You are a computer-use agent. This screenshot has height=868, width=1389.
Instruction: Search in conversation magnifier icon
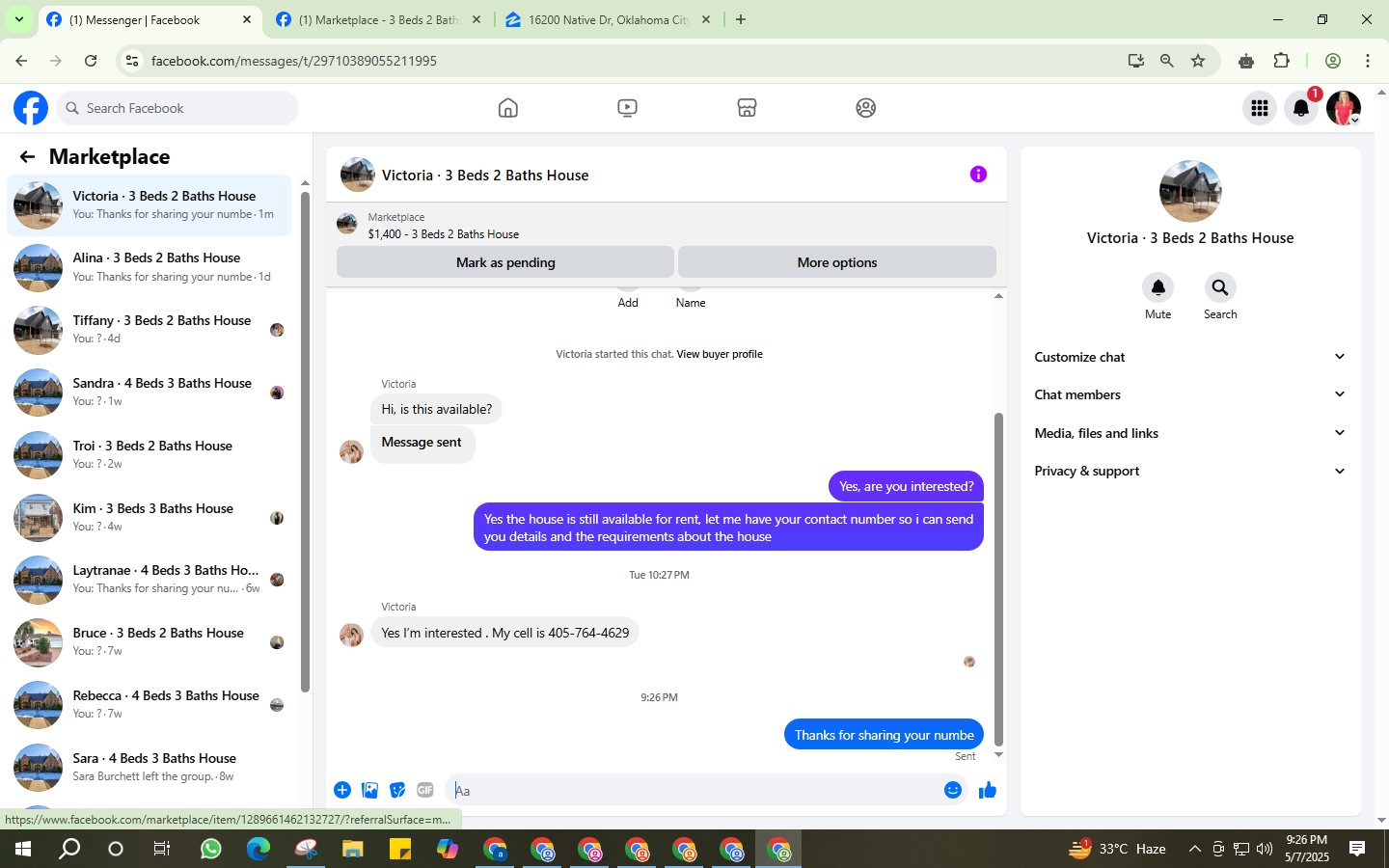pyautogui.click(x=1220, y=287)
